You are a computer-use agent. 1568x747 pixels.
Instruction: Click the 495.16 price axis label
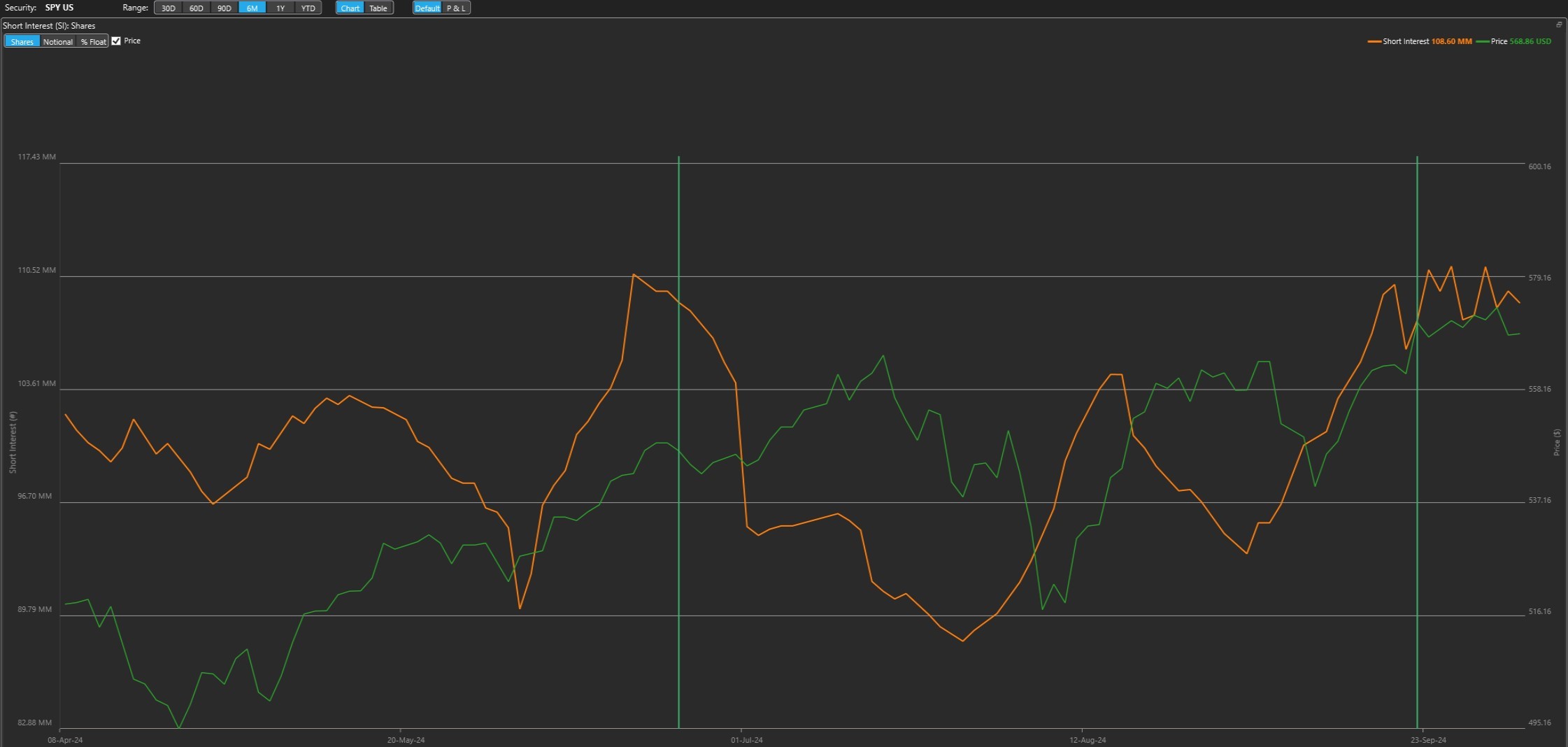coord(1539,723)
